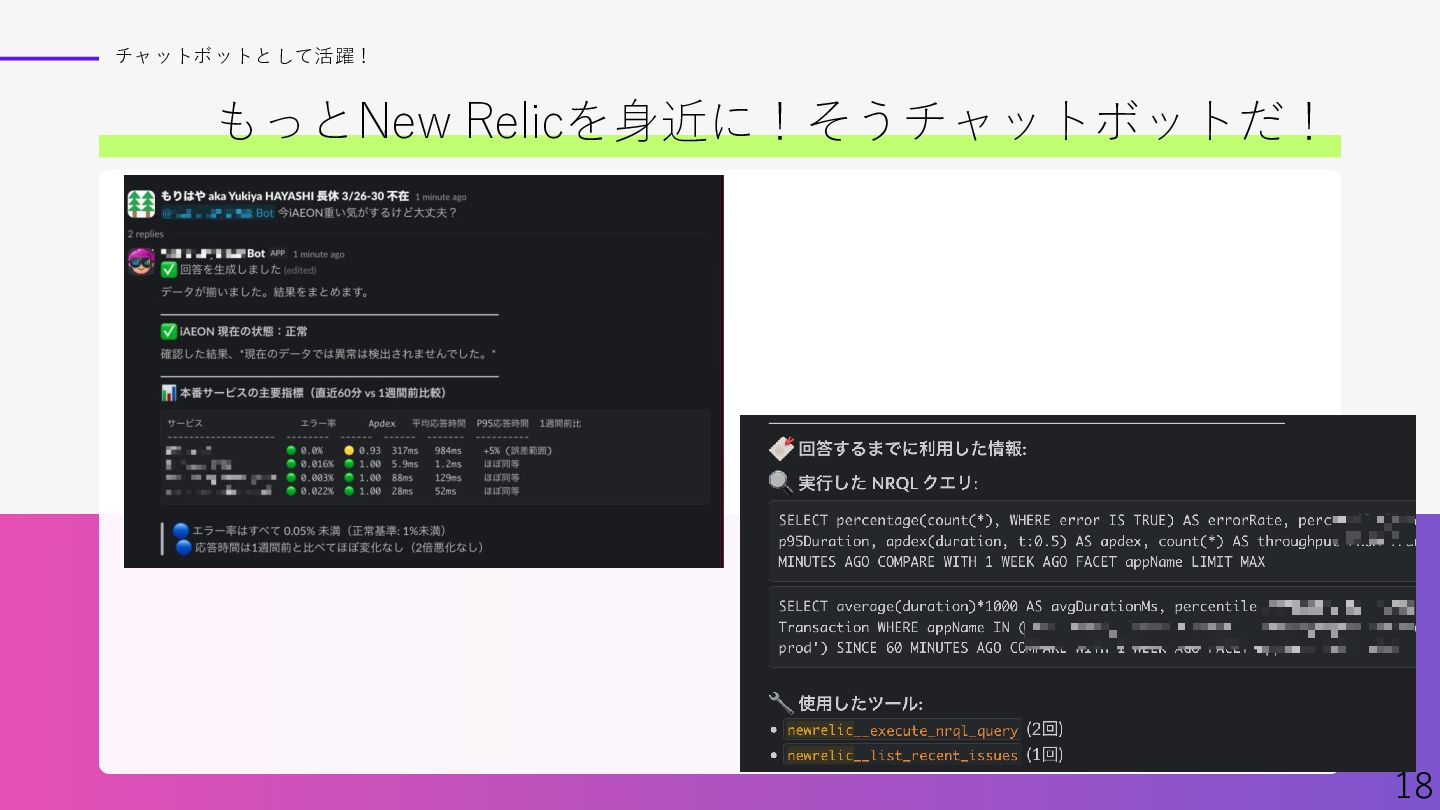Click the (edited) label after 回答を生成しました
Screen dimensions: 1440x810
300,270
